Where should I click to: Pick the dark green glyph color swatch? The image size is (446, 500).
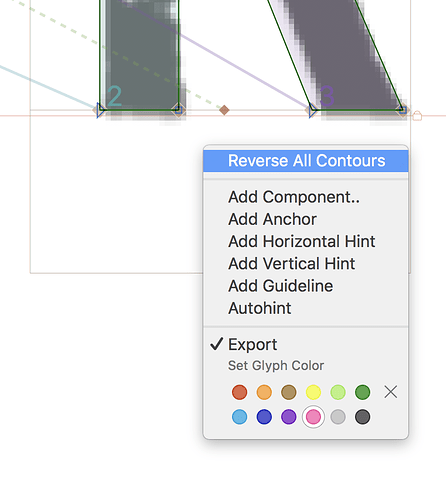click(x=363, y=392)
